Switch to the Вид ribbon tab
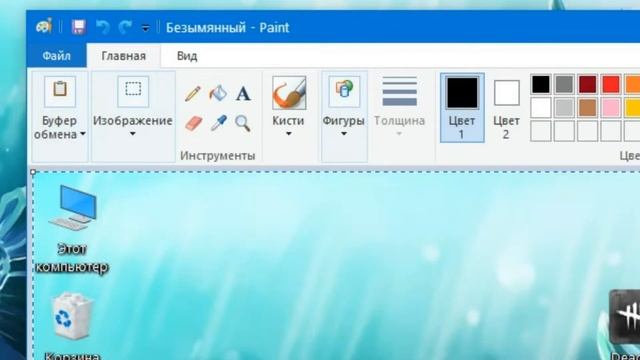This screenshot has height=360, width=640. point(187,56)
